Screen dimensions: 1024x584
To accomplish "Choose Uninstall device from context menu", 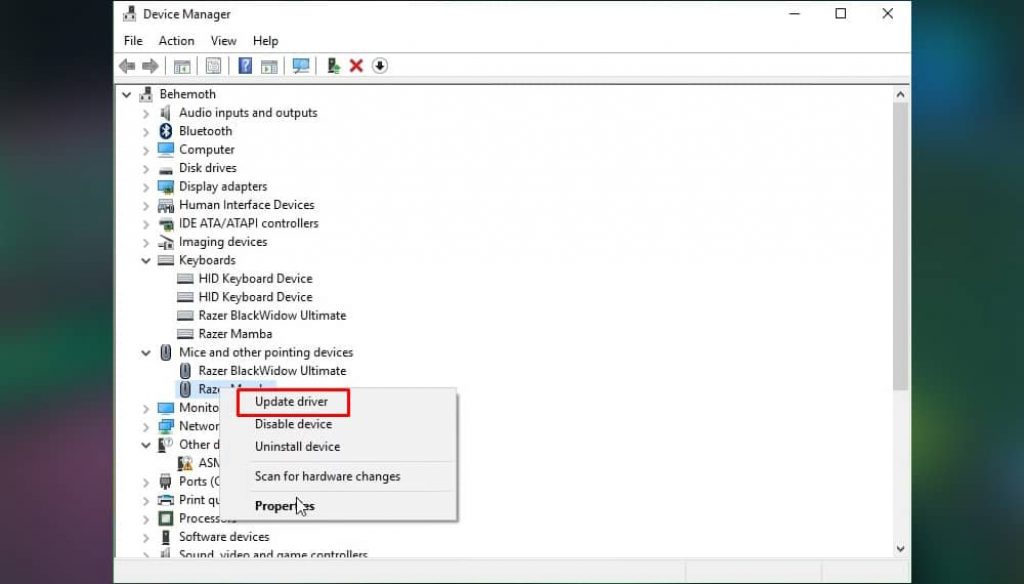I will click(297, 447).
